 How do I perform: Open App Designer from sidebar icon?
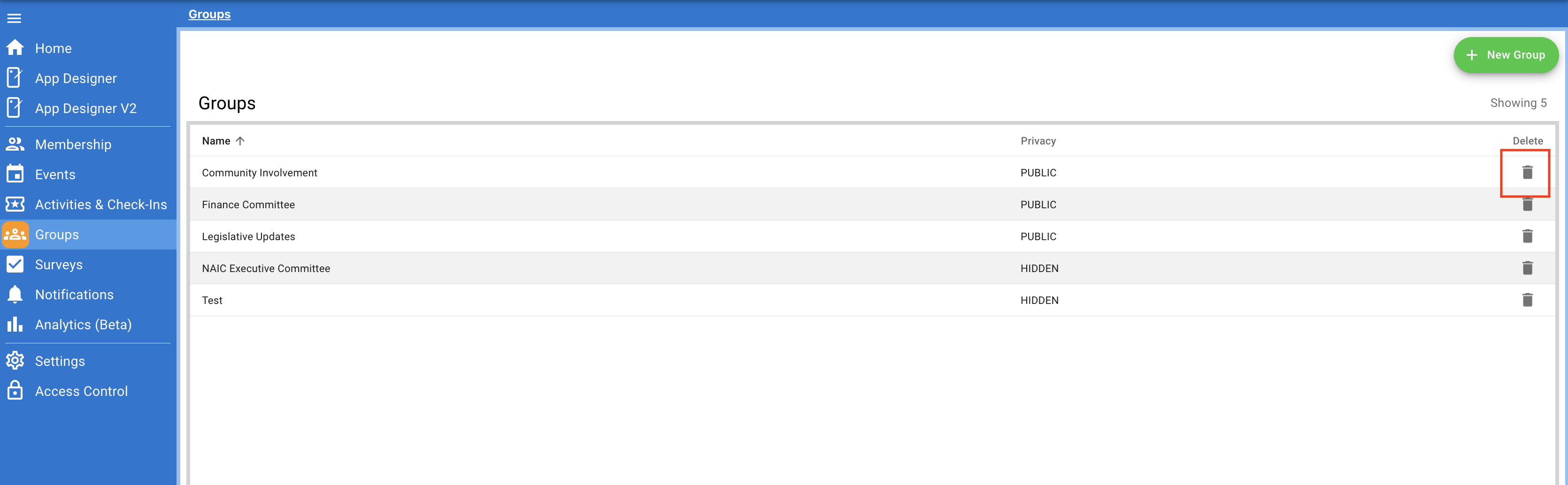coord(15,78)
